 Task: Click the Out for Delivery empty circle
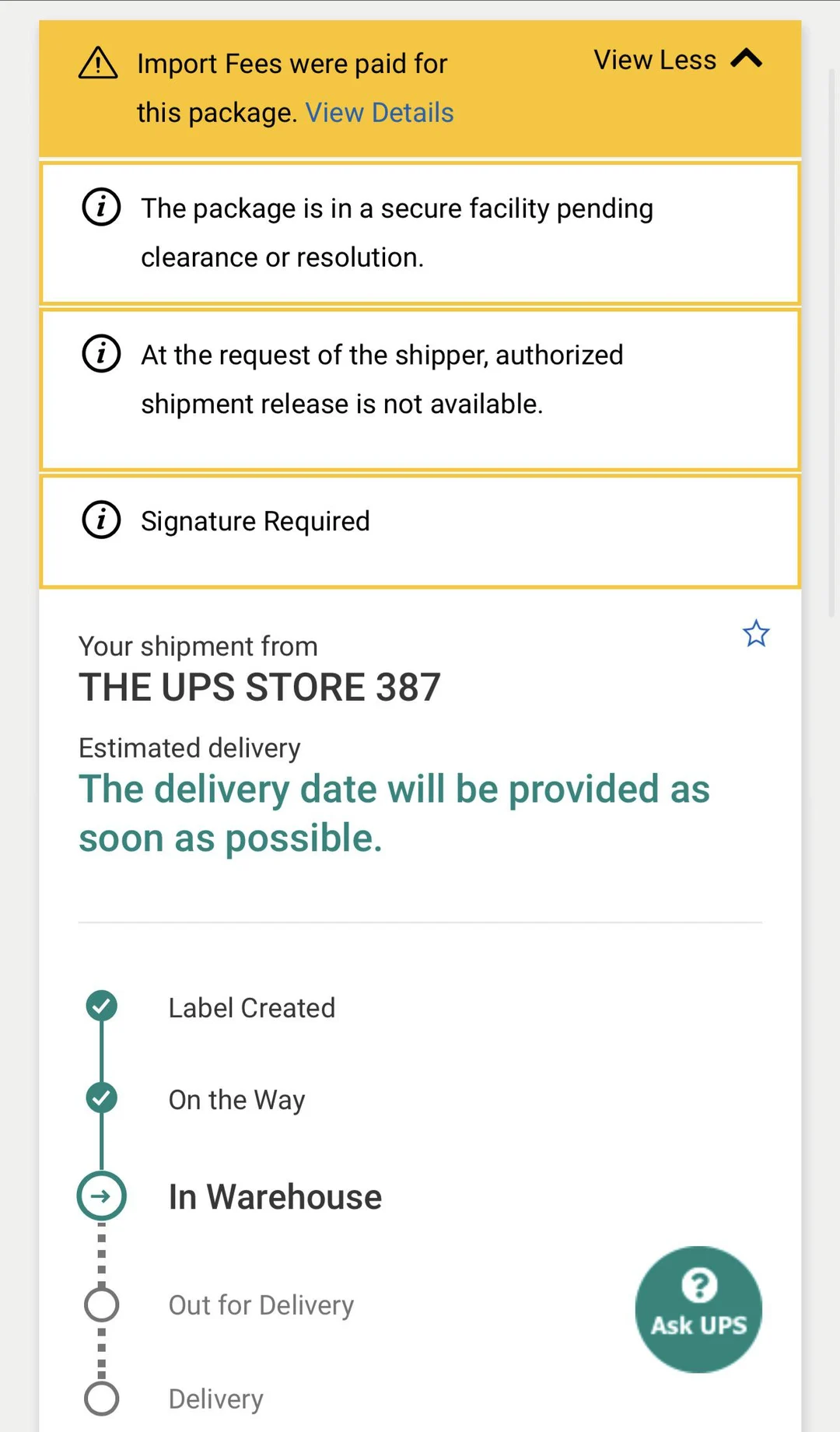coord(101,1304)
